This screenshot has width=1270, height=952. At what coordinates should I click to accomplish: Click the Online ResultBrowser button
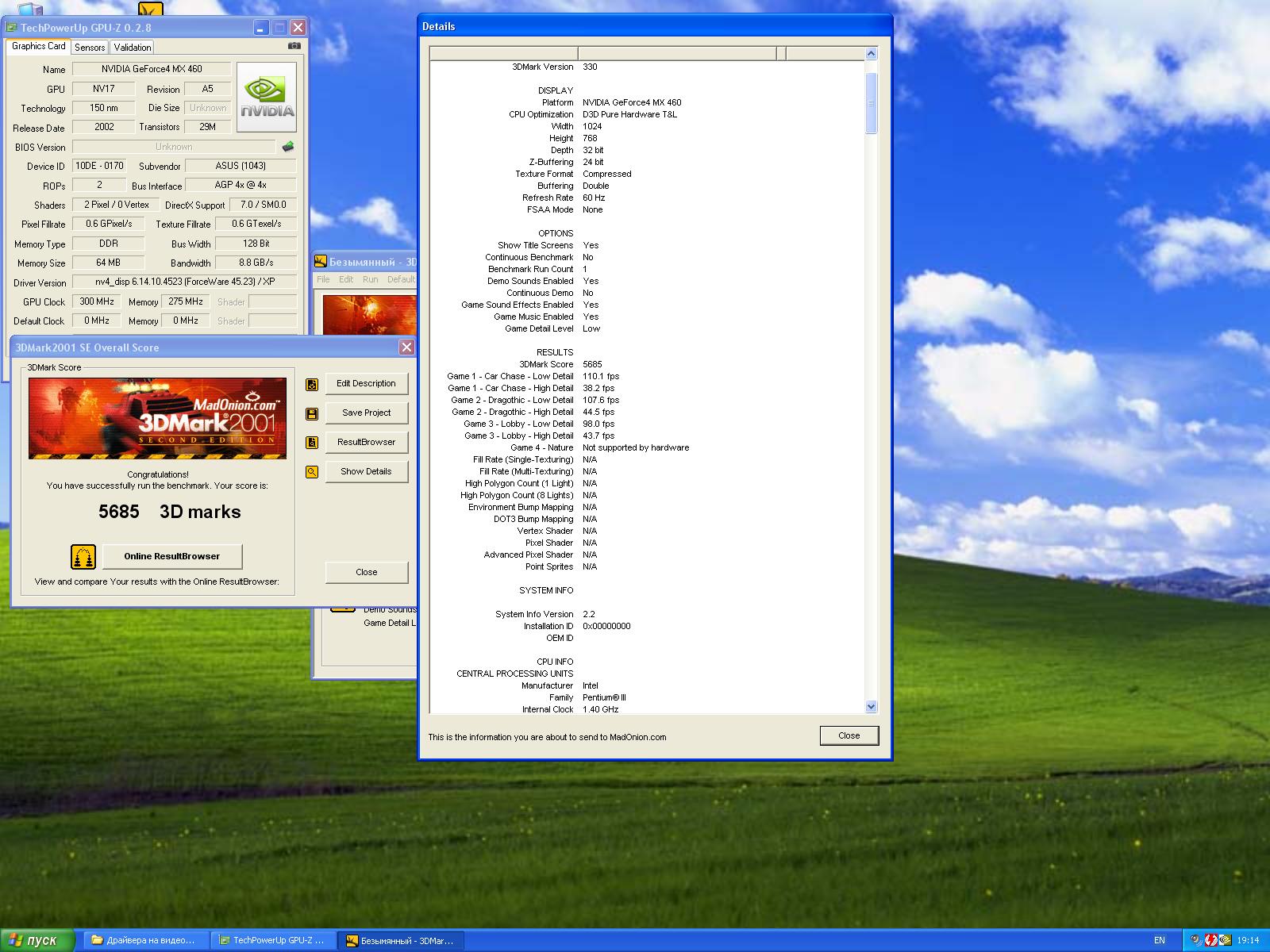[172, 557]
